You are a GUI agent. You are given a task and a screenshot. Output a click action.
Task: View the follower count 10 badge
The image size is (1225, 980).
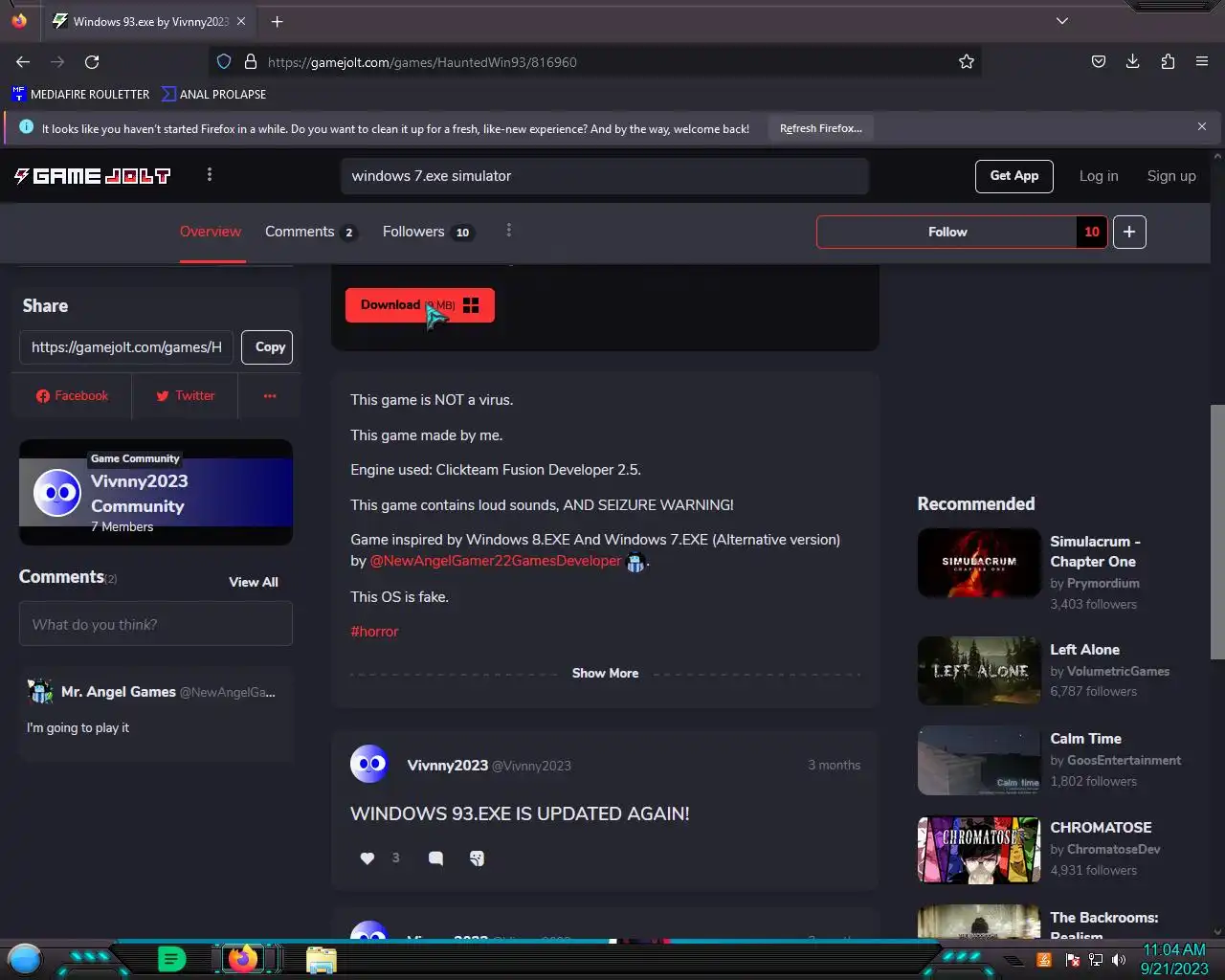click(1092, 232)
